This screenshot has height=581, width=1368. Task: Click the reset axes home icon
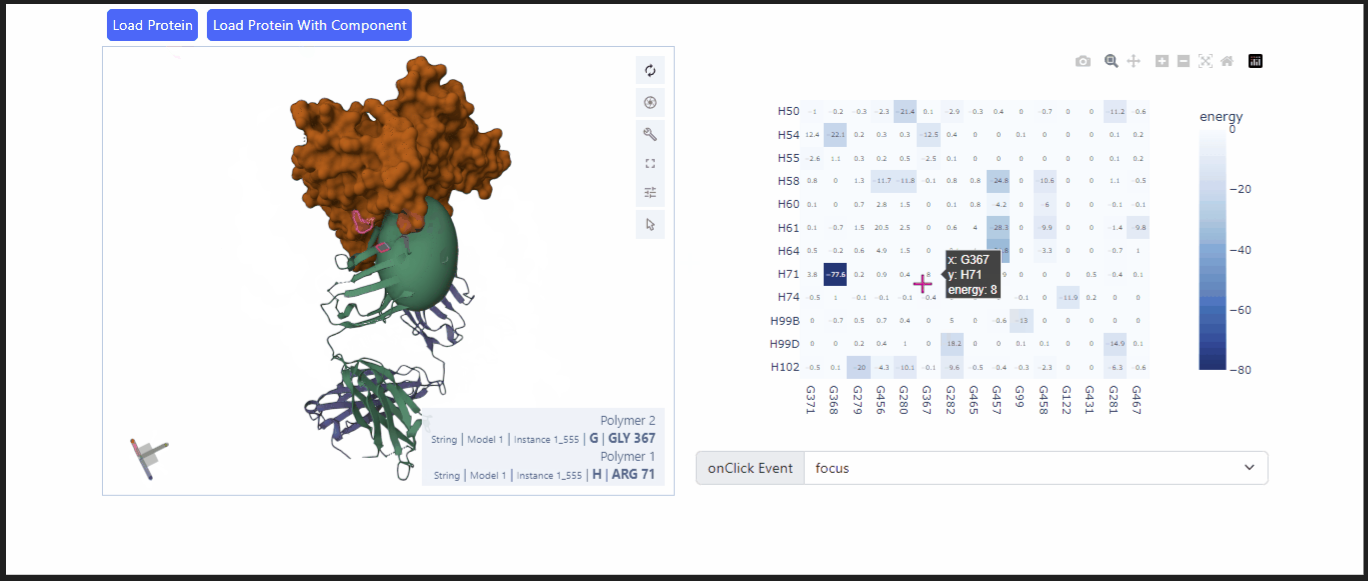coord(1227,61)
